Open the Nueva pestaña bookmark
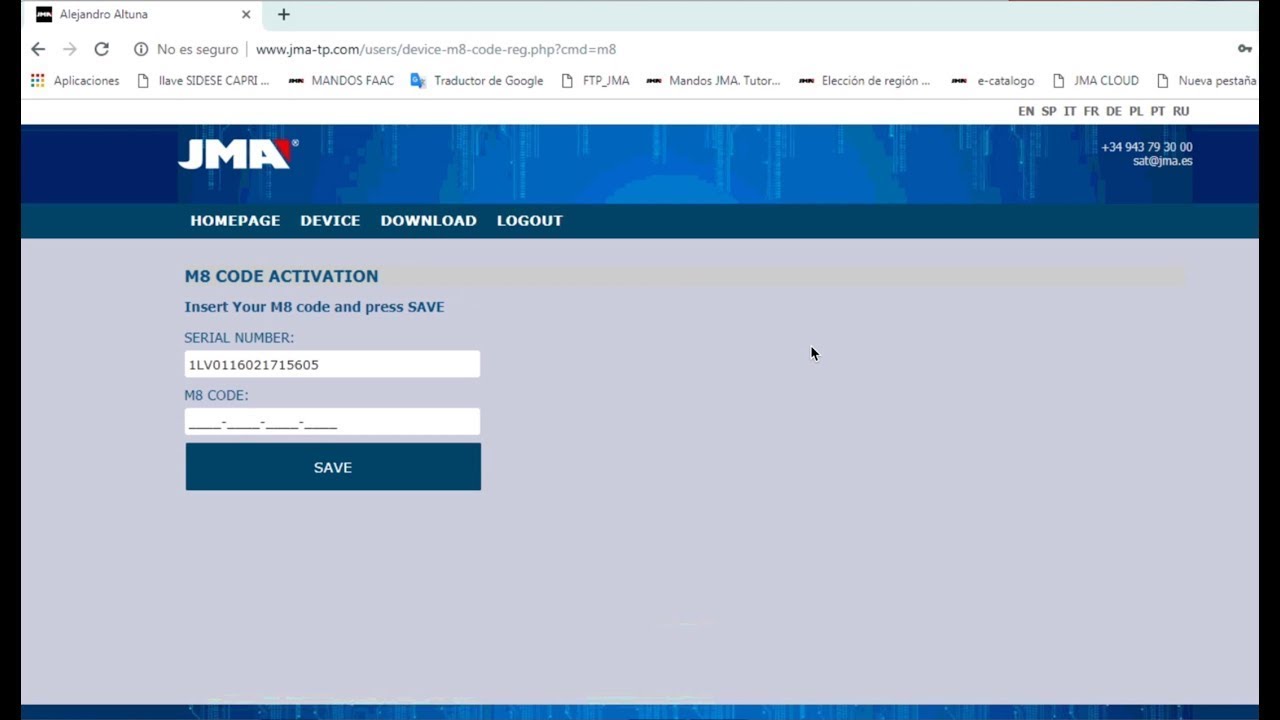1280x720 pixels. (x=1206, y=80)
